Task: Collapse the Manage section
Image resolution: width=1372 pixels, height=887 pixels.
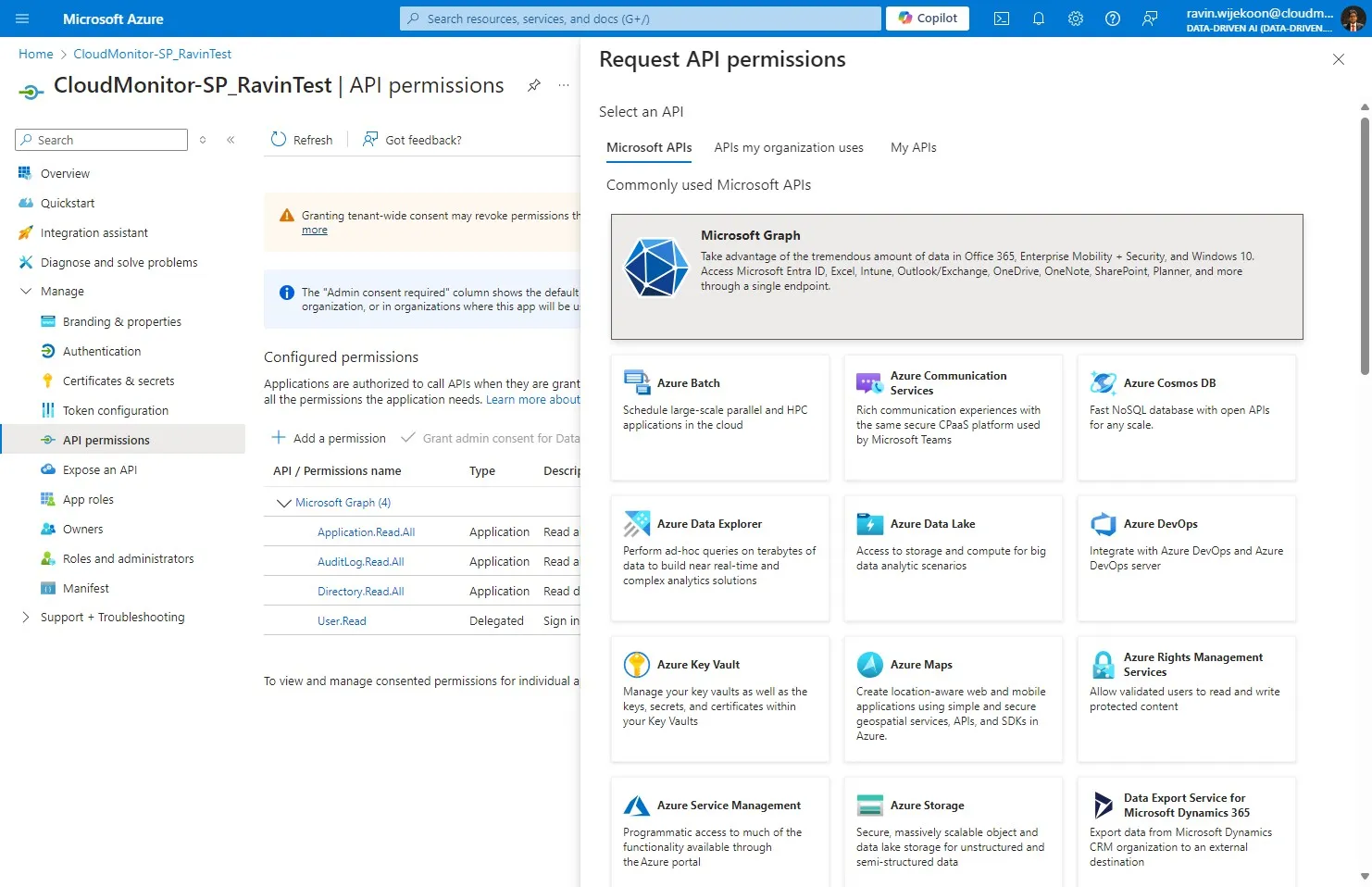Action: (x=26, y=291)
